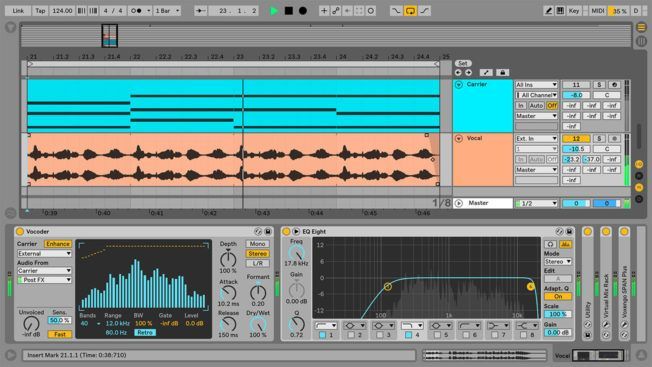Solo the Vocal track
Viewport: 652px width, 367px height.
599,139
